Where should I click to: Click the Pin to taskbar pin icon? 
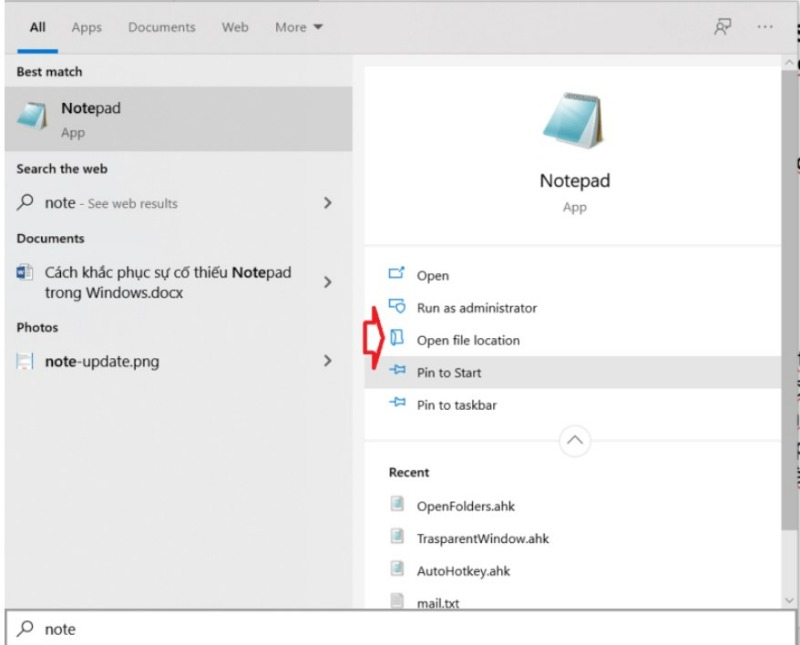pos(397,403)
